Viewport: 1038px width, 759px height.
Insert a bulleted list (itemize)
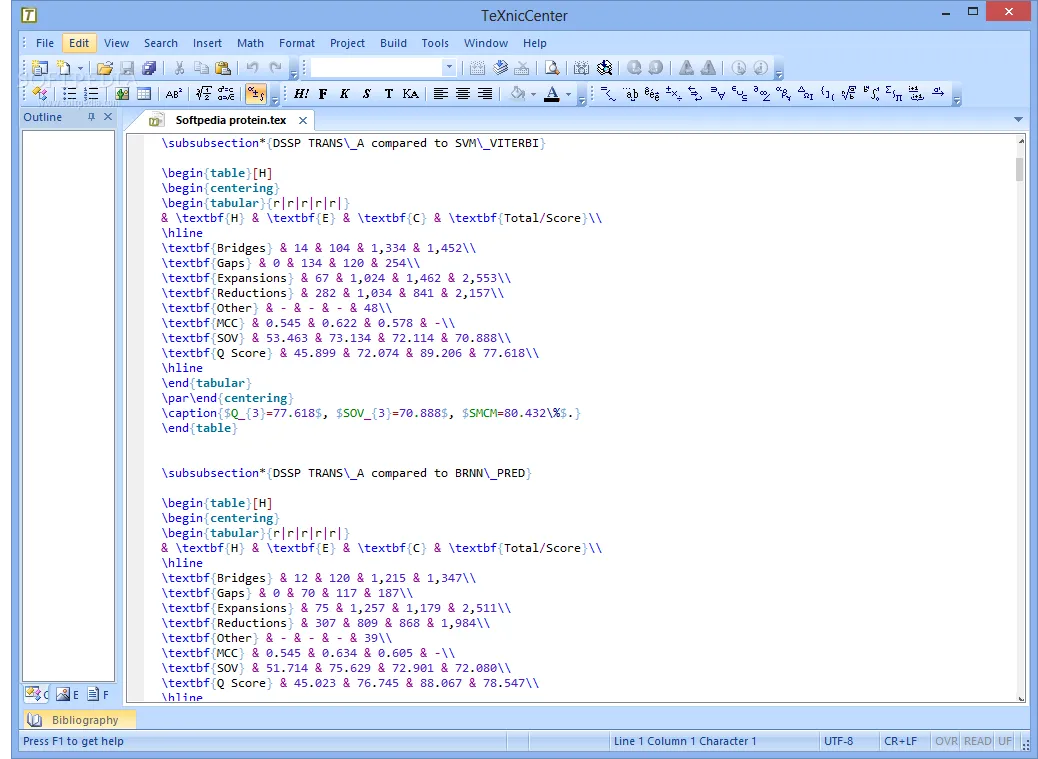click(70, 94)
